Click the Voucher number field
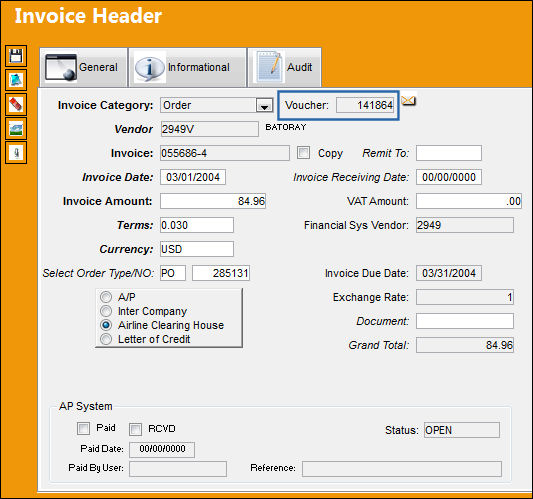The height and width of the screenshot is (499, 533). coord(365,105)
